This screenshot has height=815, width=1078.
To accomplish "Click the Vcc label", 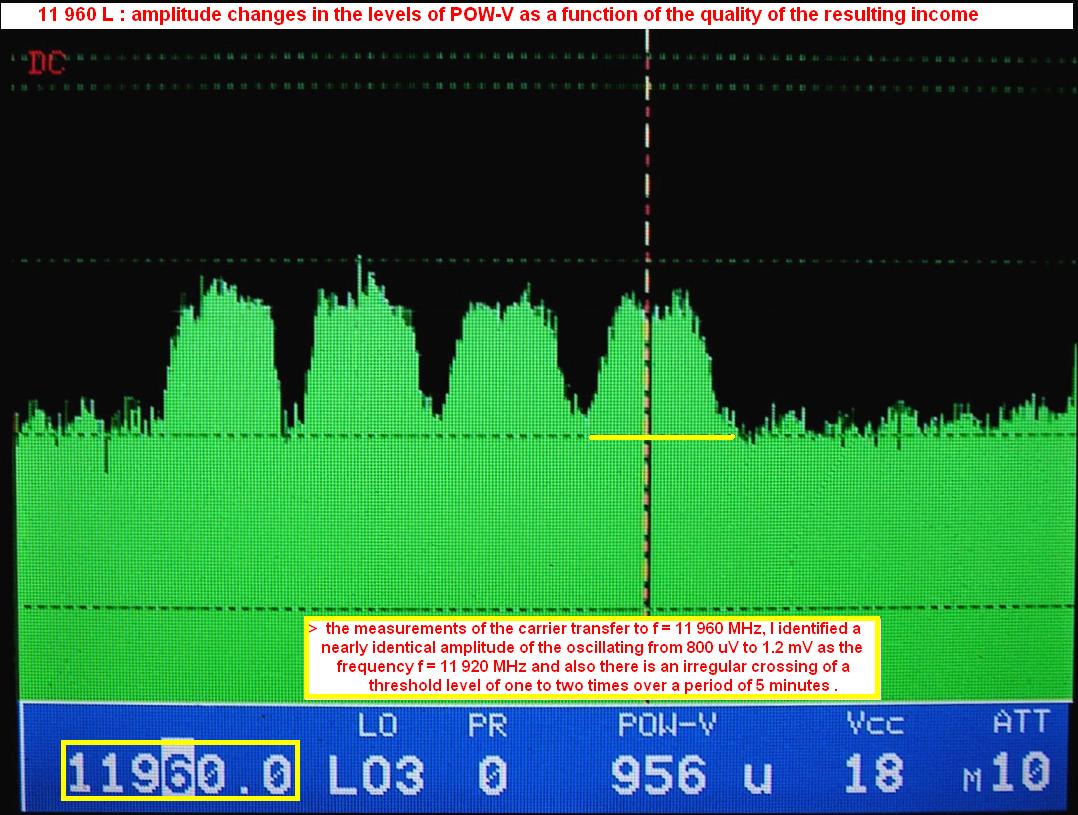I will coord(876,724).
